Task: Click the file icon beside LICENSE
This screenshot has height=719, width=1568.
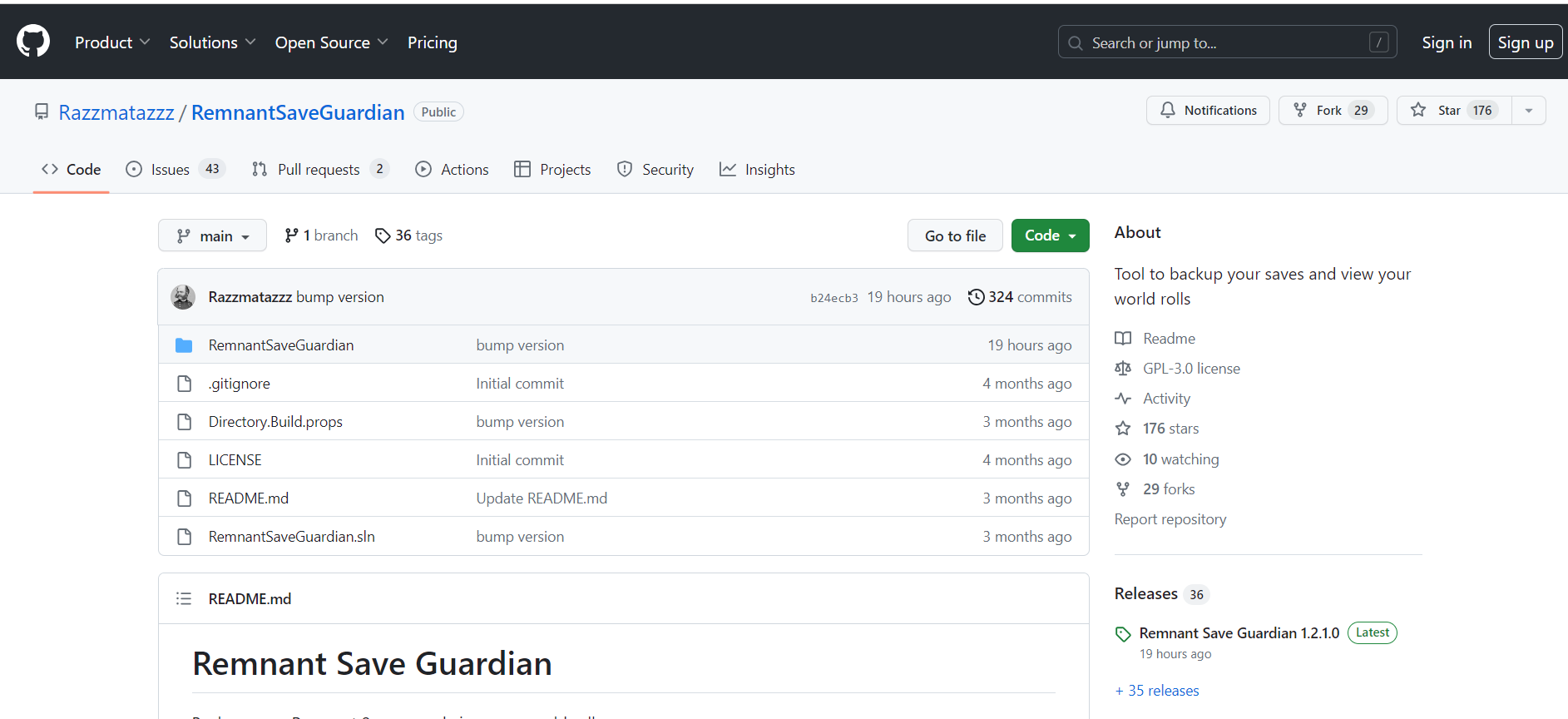Action: [184, 460]
